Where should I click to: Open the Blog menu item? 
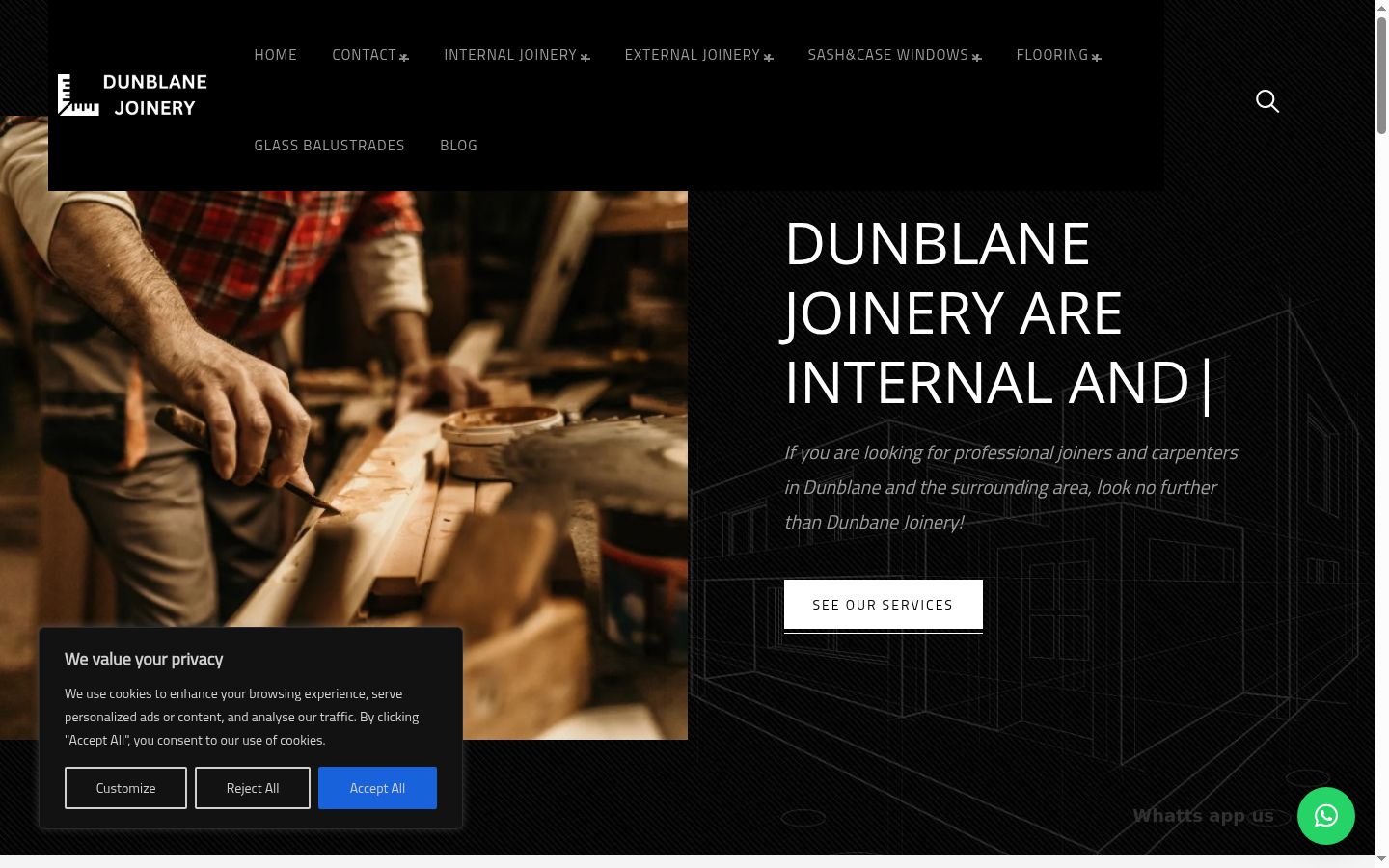click(459, 146)
